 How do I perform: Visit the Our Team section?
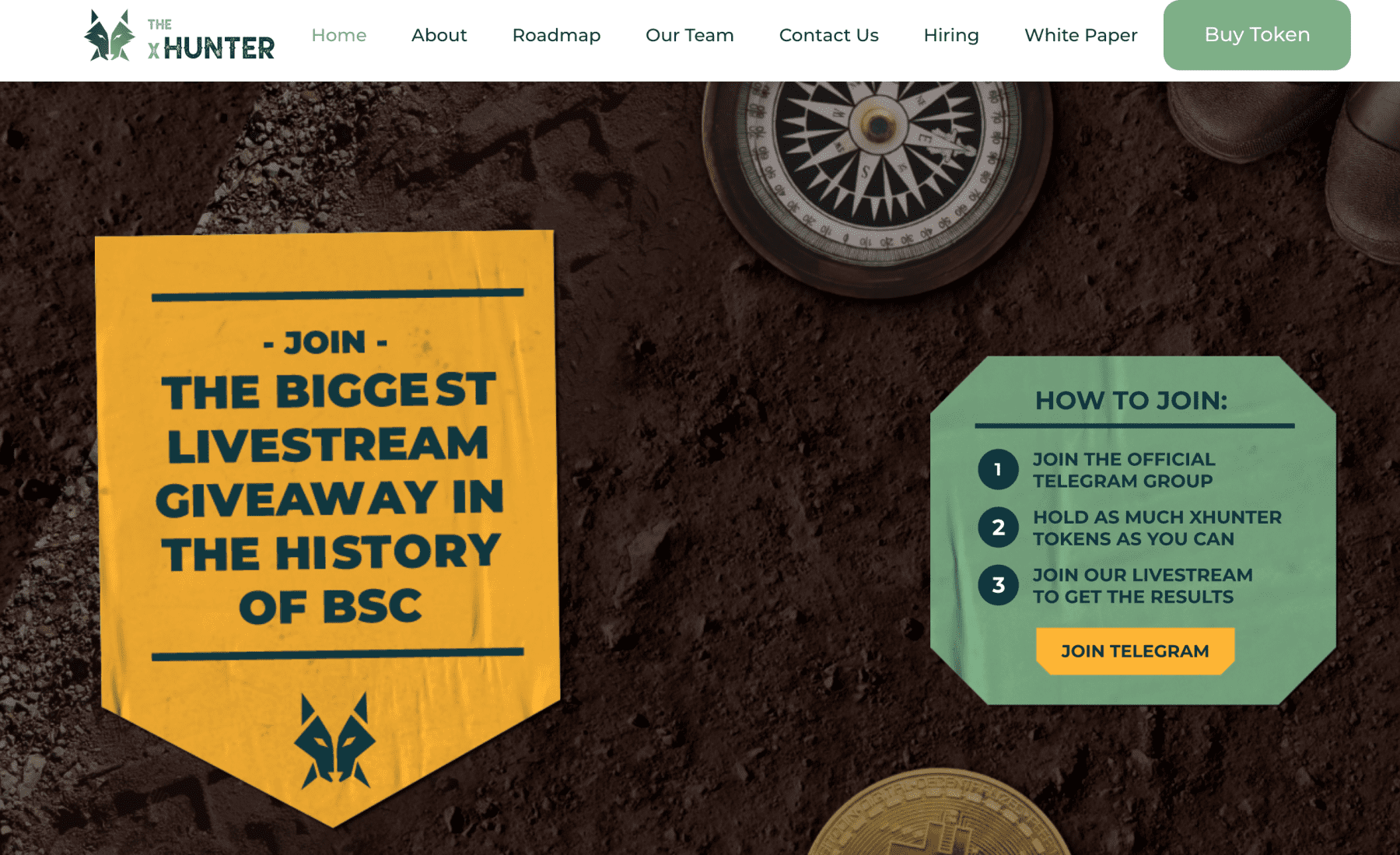point(689,35)
